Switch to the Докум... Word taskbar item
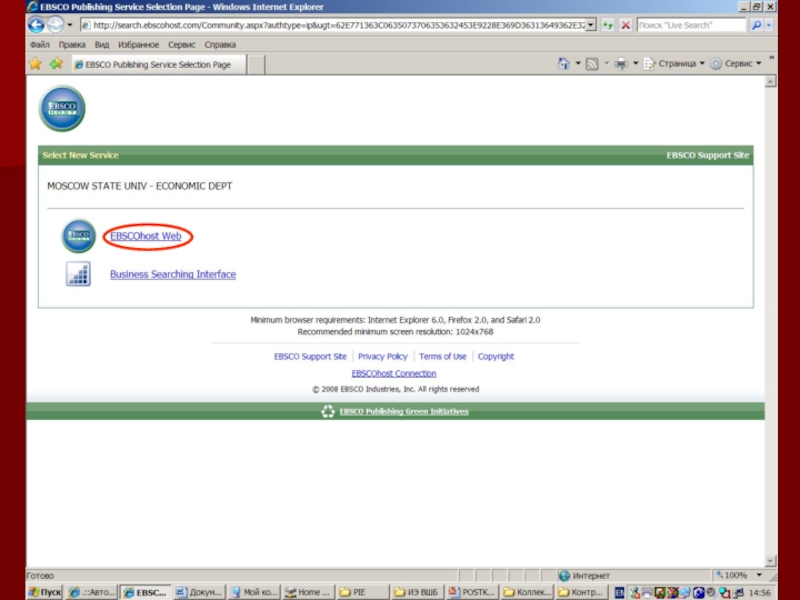The width and height of the screenshot is (800, 600). pos(198,592)
